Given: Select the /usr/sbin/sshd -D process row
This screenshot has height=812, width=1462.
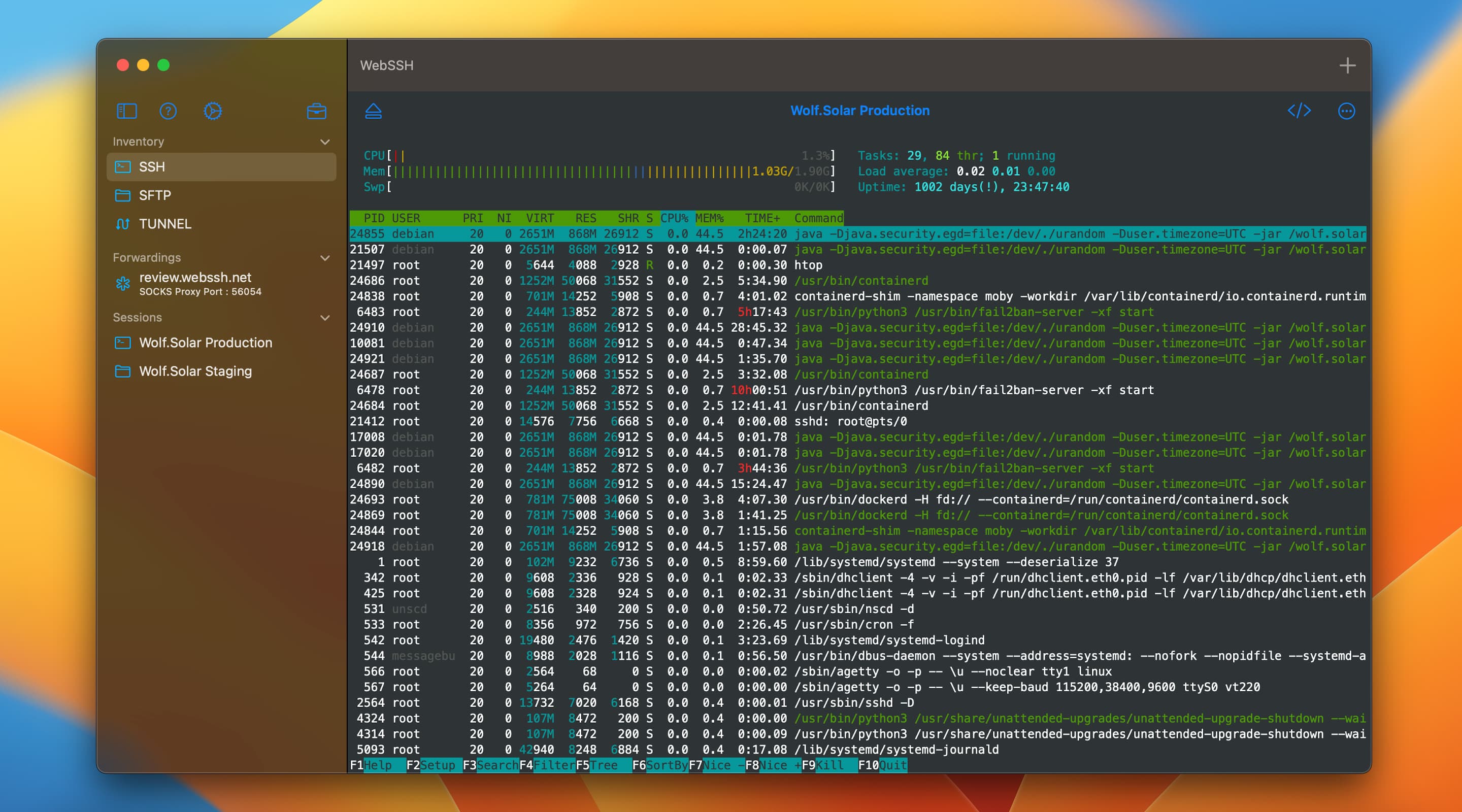Looking at the screenshot, I should point(857,702).
